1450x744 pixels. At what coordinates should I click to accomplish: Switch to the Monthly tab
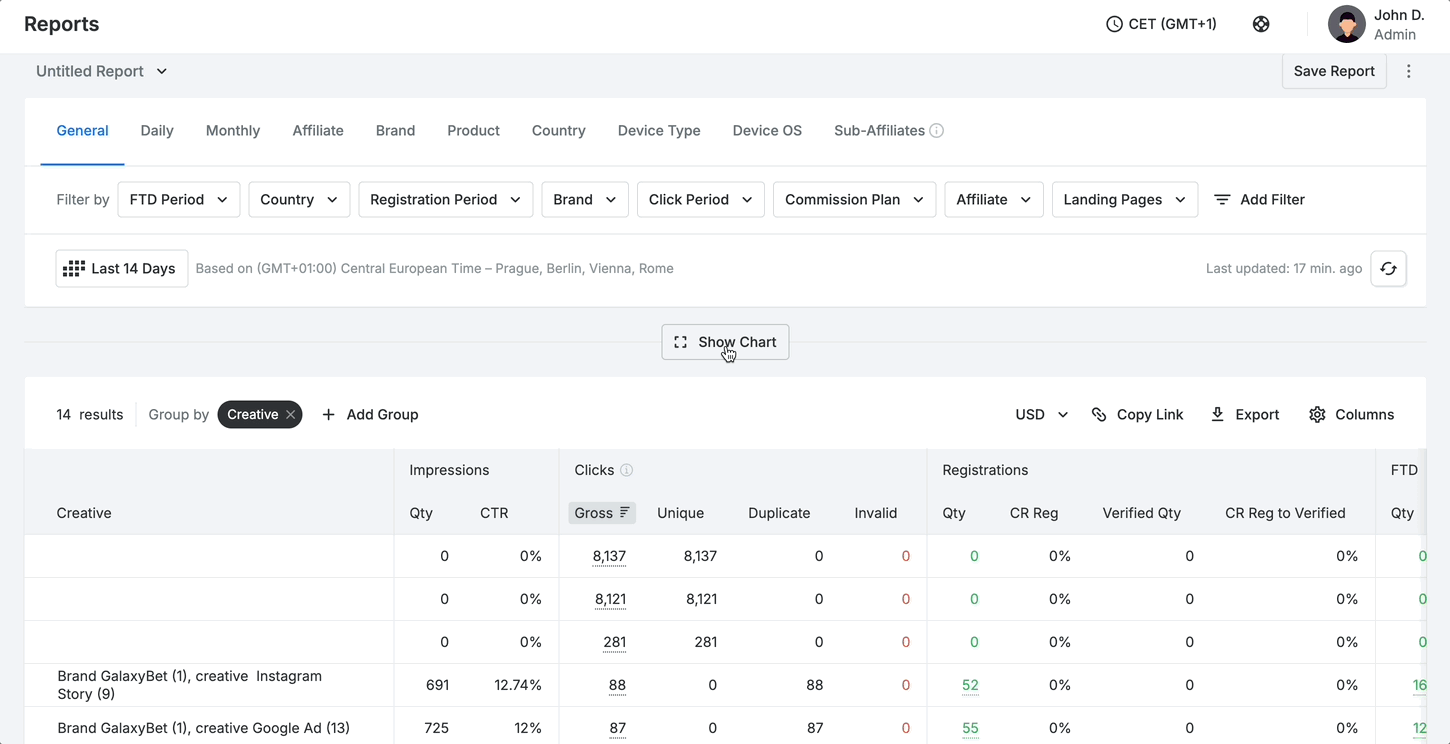tap(233, 131)
